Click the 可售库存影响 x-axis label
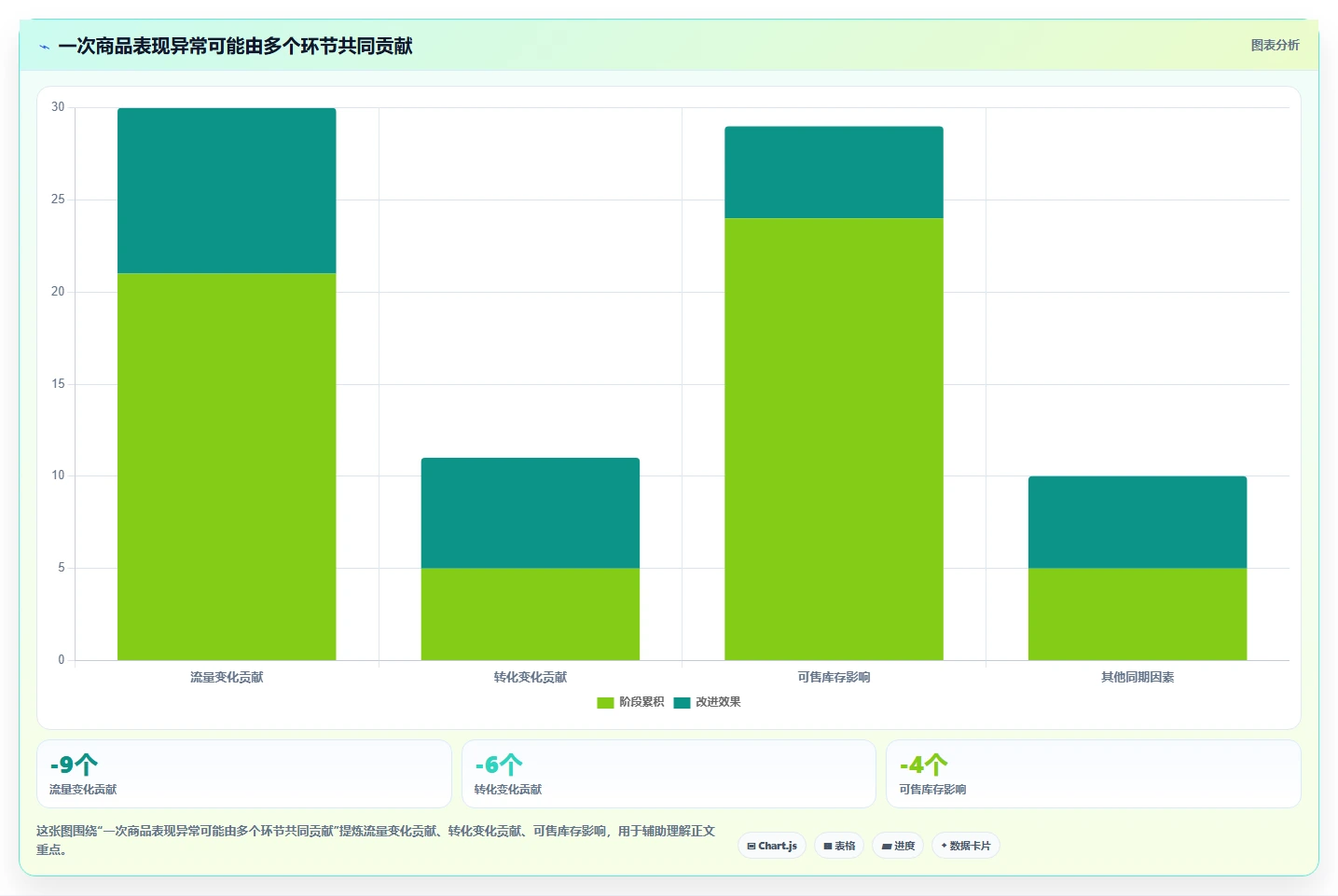1338x896 pixels. click(834, 677)
